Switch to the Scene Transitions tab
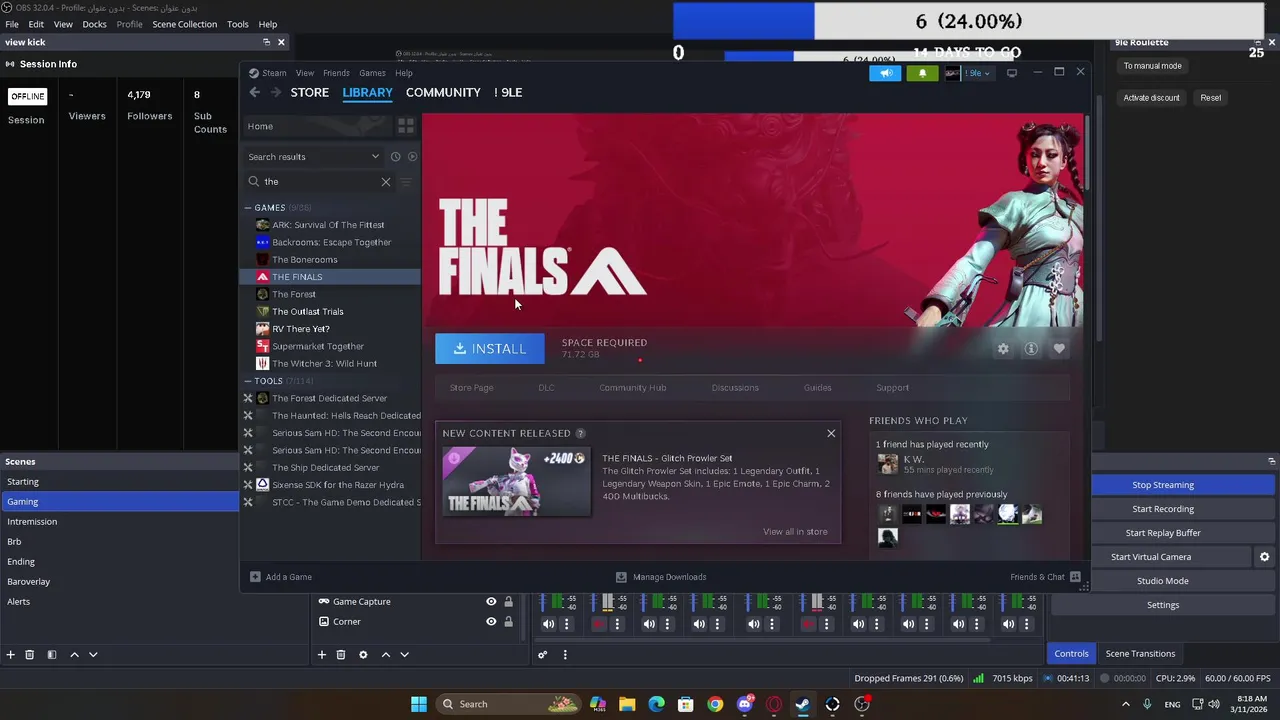 pos(1140,654)
